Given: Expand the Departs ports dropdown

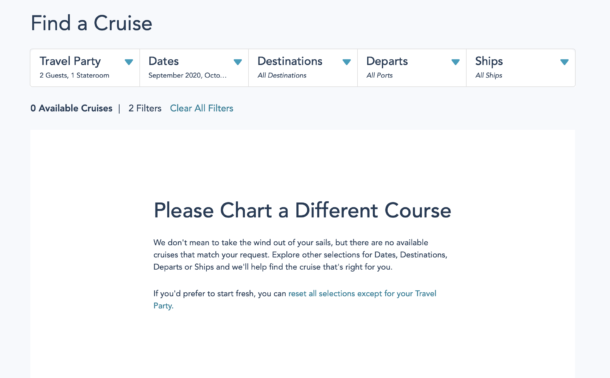Looking at the screenshot, I should click(x=412, y=68).
